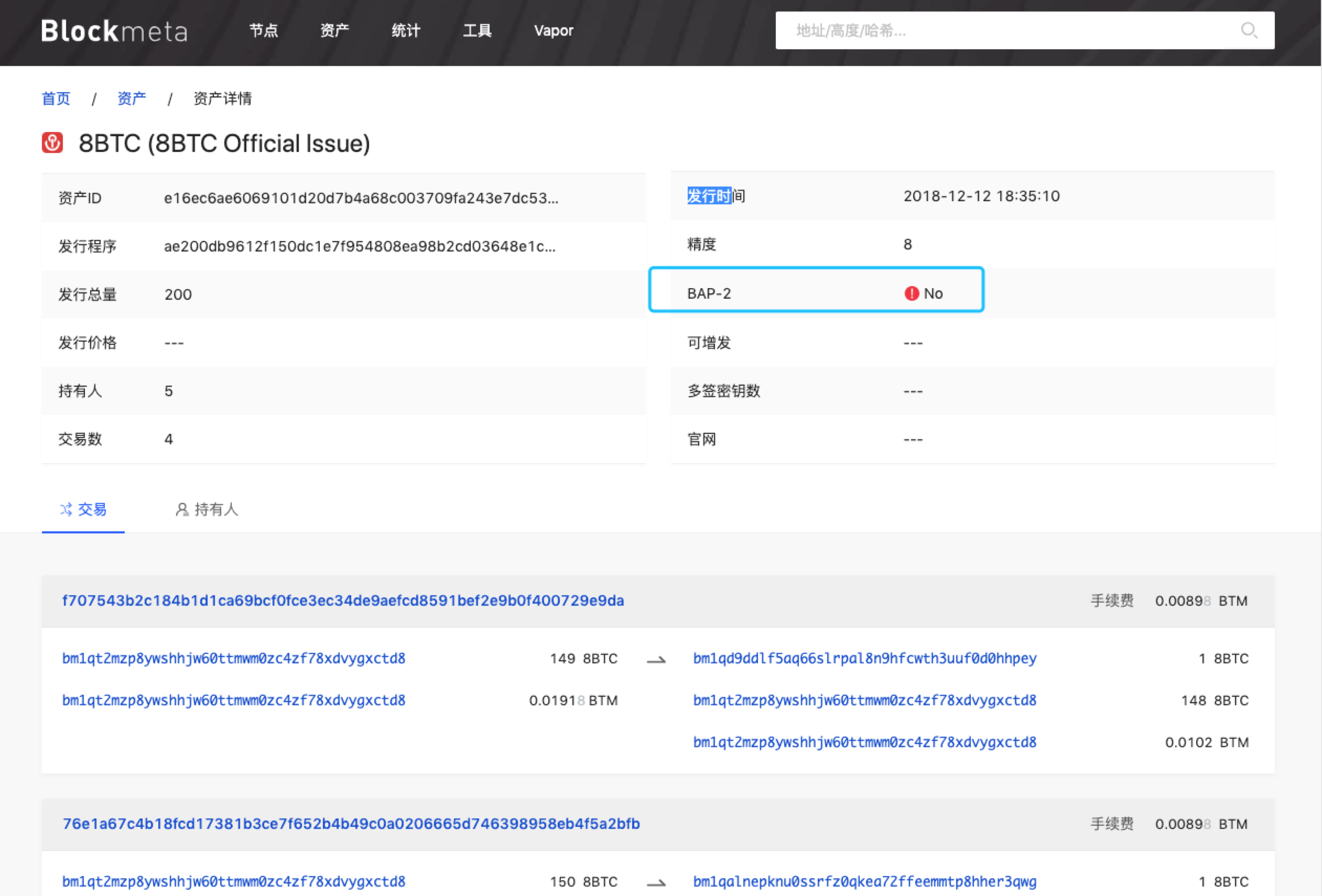
Task: Click asset ID value e16ec6ae6069…
Action: pyautogui.click(x=361, y=198)
